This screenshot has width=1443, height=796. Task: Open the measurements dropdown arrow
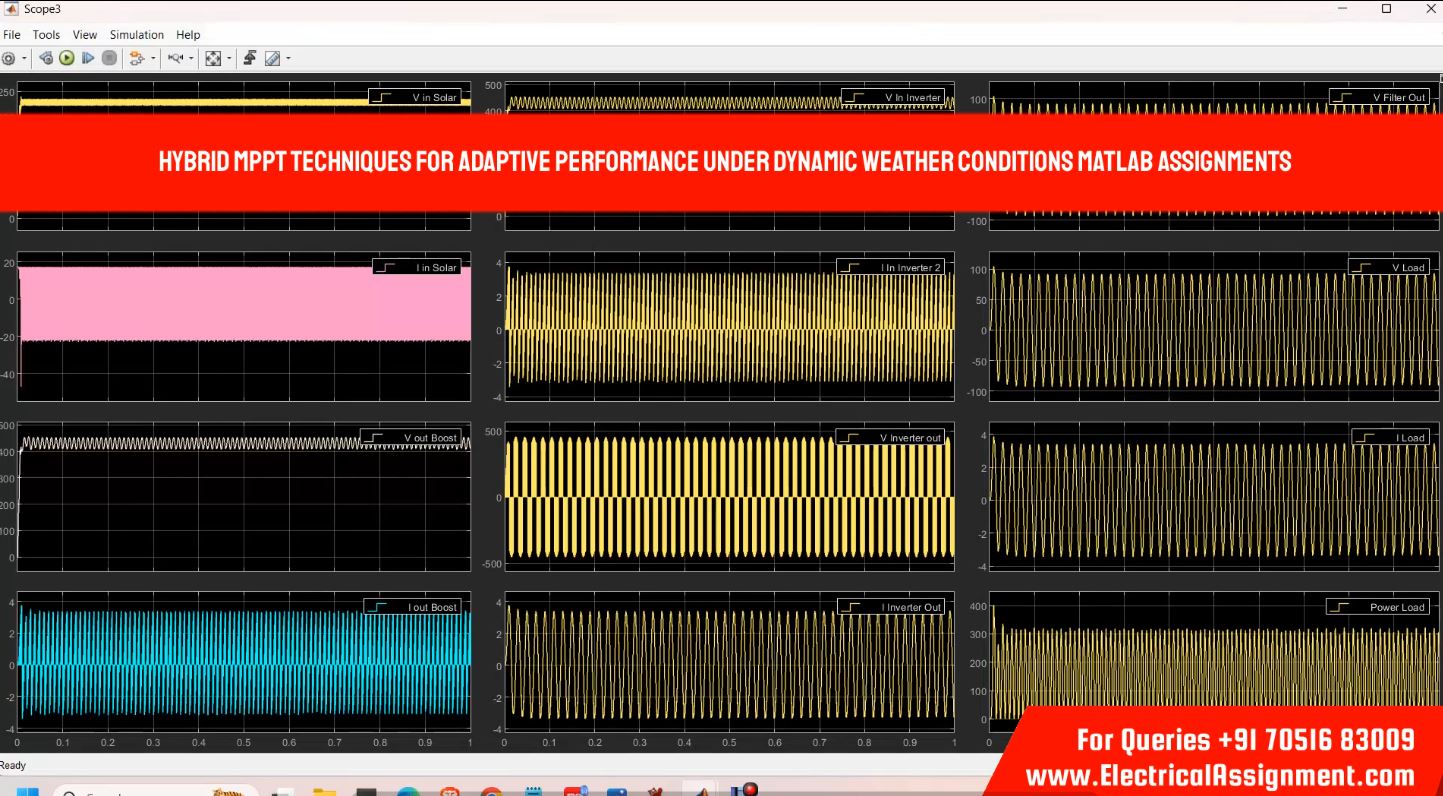pos(289,58)
